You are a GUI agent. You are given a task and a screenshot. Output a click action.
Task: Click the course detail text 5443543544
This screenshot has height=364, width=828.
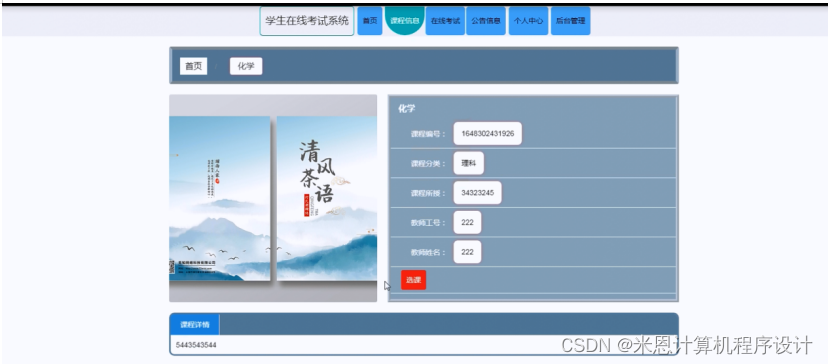point(196,345)
